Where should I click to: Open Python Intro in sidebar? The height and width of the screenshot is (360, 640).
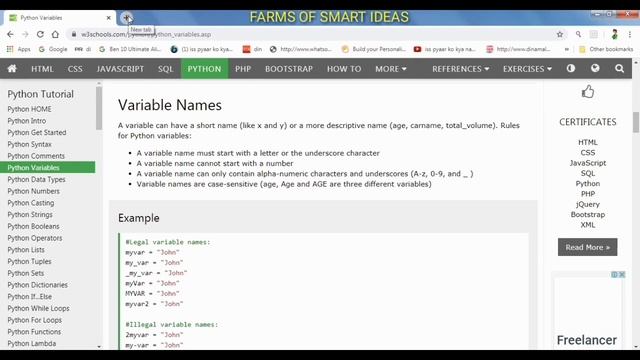click(x=27, y=121)
